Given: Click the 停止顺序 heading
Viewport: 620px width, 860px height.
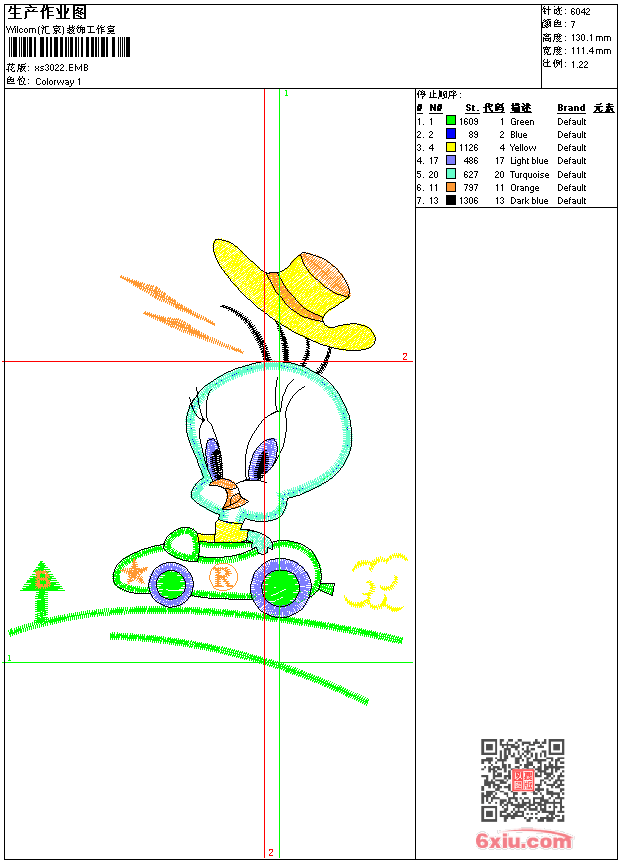Looking at the screenshot, I should click(x=439, y=94).
